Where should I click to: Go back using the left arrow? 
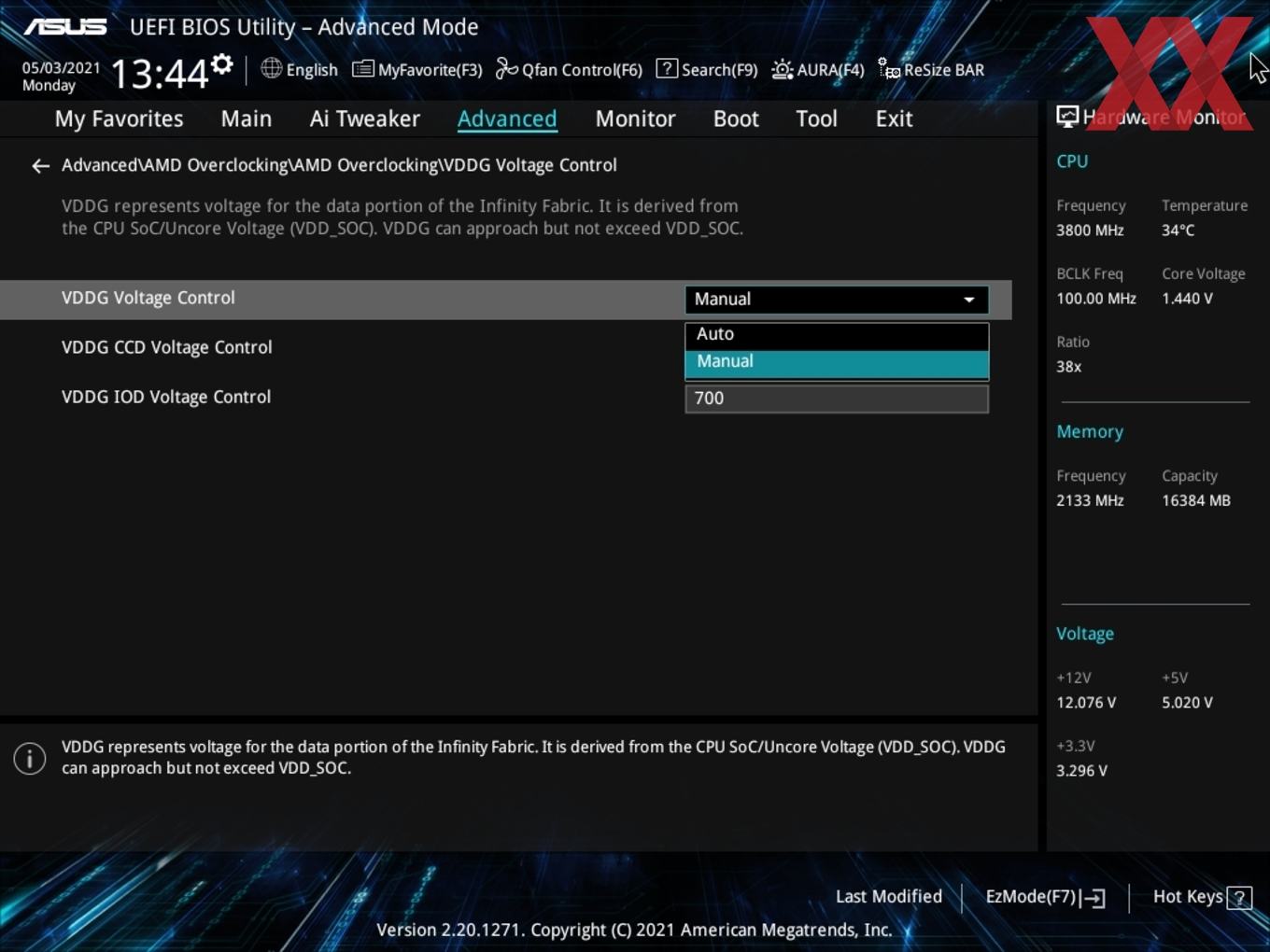(40, 166)
